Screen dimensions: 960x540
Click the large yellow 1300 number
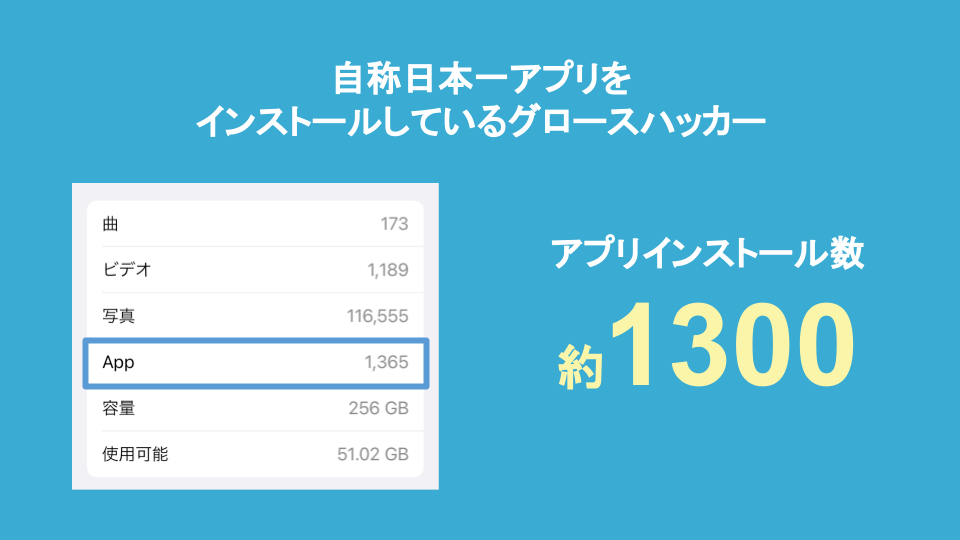tap(733, 345)
